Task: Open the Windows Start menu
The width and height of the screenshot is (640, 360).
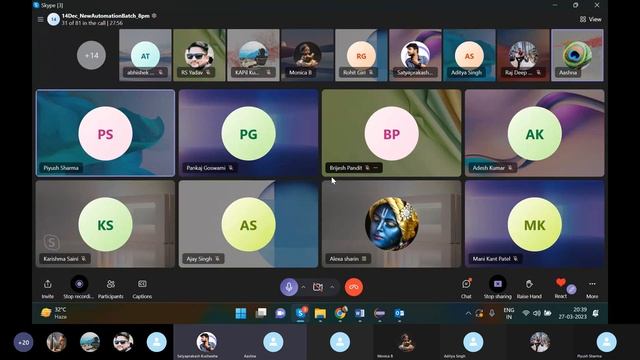Action: coord(241,313)
